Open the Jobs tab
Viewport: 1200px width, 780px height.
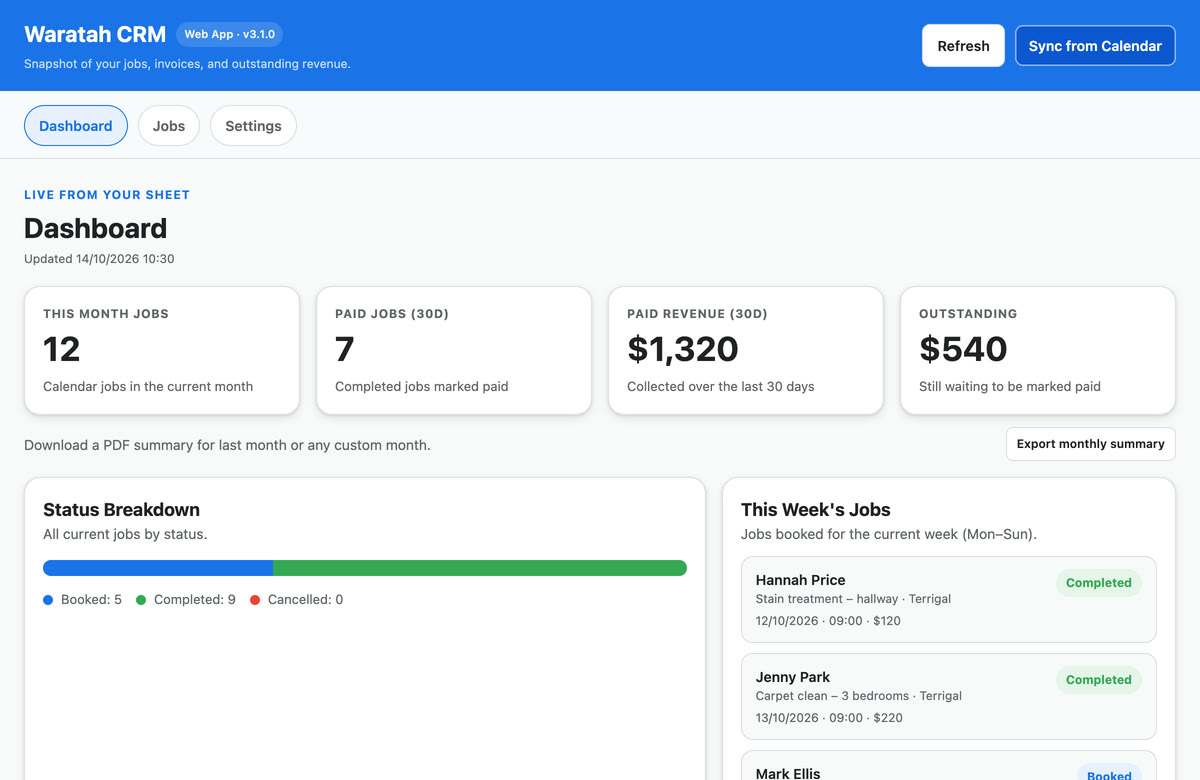coord(169,126)
